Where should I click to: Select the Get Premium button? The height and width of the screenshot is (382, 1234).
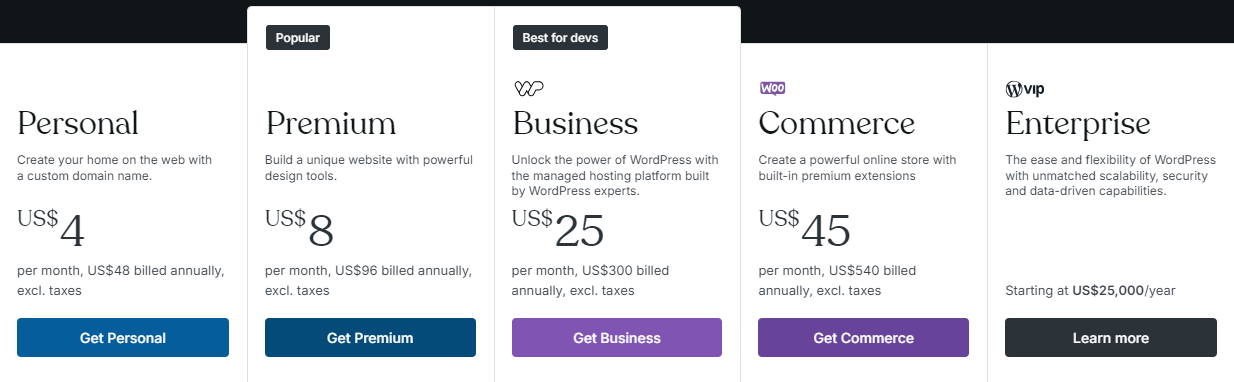[x=370, y=338]
